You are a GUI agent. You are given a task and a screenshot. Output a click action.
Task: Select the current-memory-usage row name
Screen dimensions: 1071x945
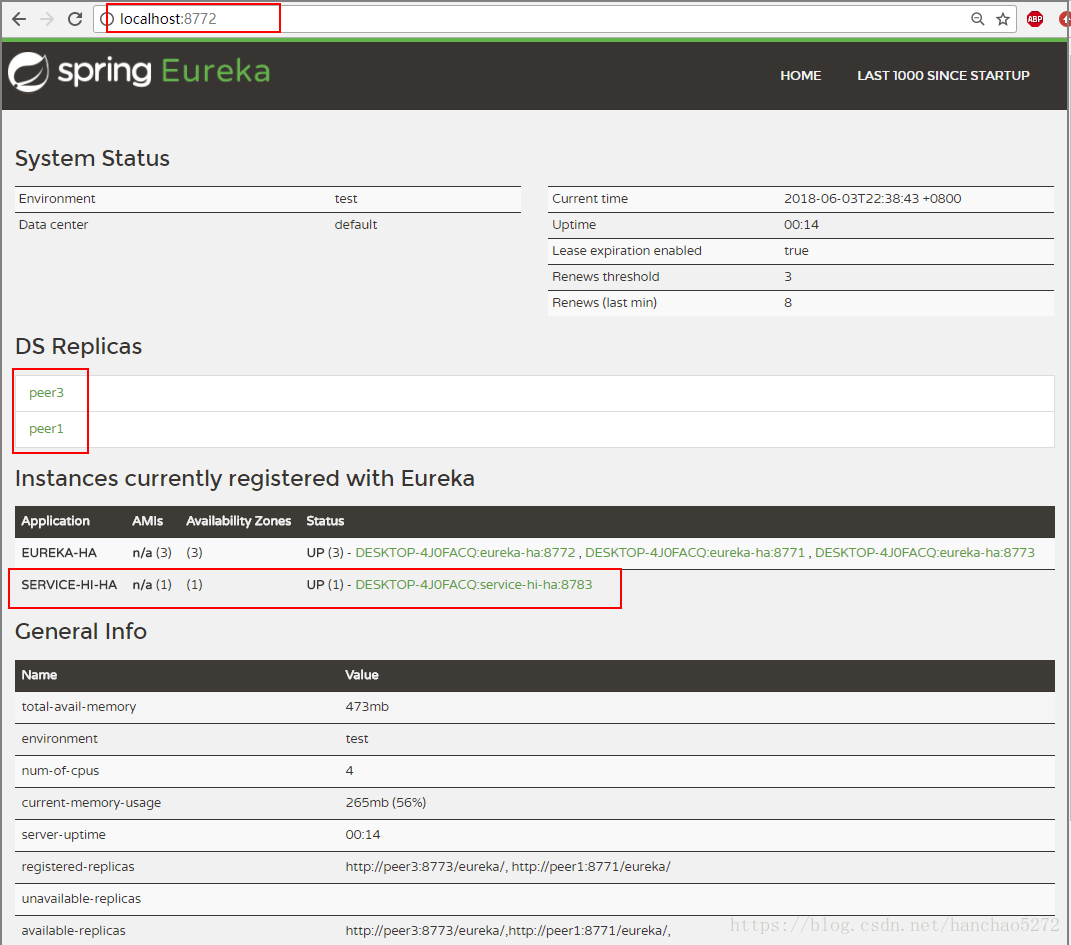point(91,803)
